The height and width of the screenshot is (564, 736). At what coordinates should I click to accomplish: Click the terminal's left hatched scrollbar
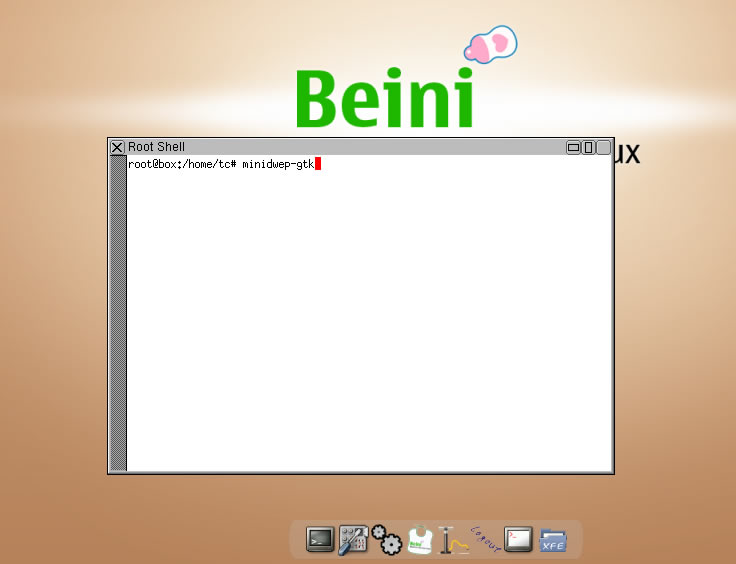coord(118,312)
